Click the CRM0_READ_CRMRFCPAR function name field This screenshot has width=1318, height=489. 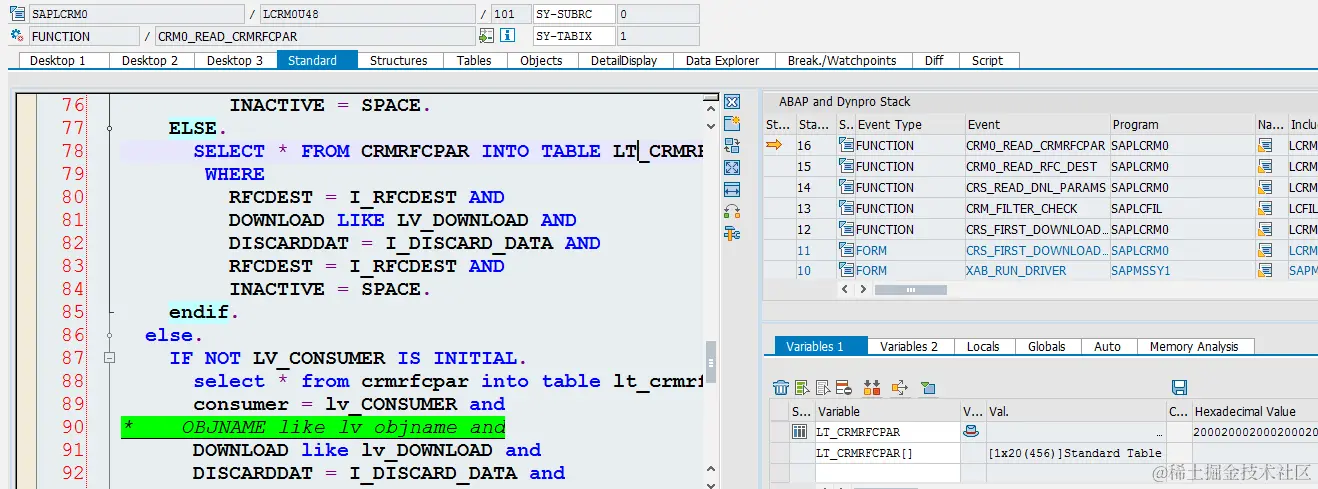(x=315, y=36)
